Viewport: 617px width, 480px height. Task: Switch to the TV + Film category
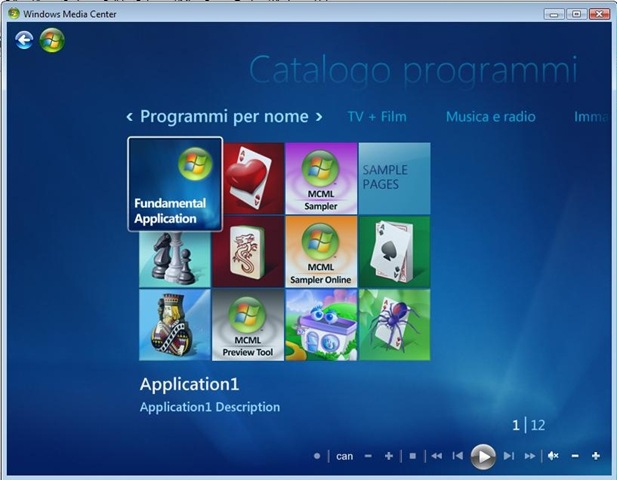(377, 117)
